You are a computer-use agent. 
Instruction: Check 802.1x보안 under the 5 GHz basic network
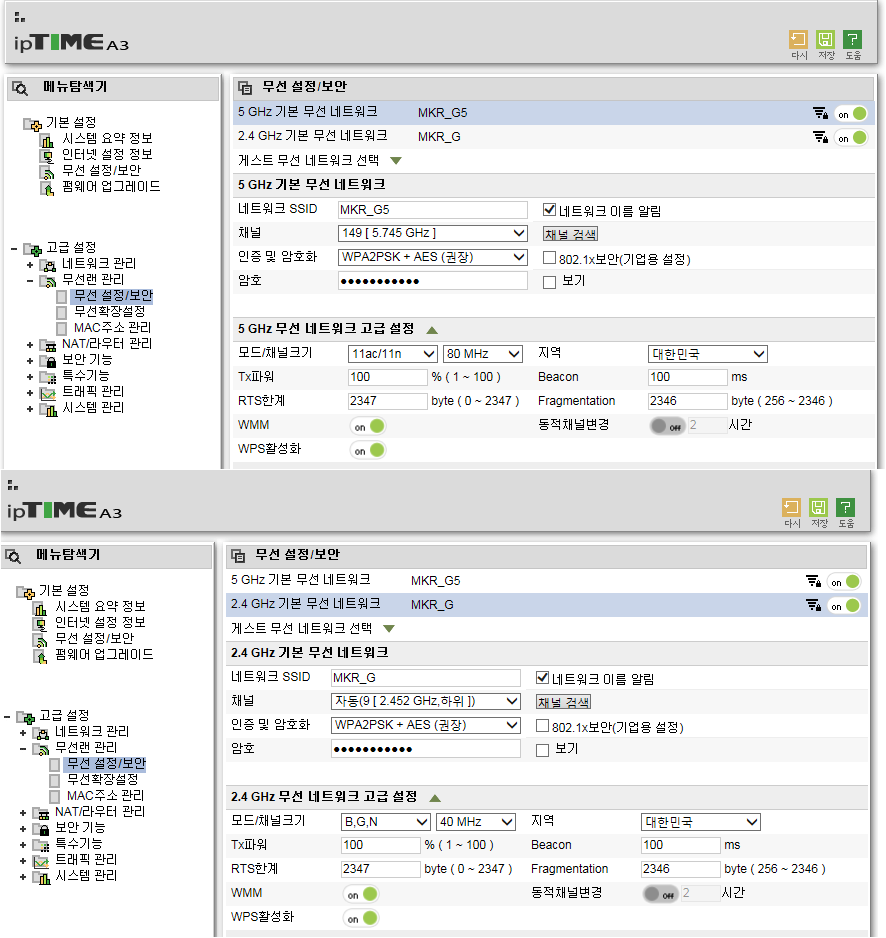(549, 258)
